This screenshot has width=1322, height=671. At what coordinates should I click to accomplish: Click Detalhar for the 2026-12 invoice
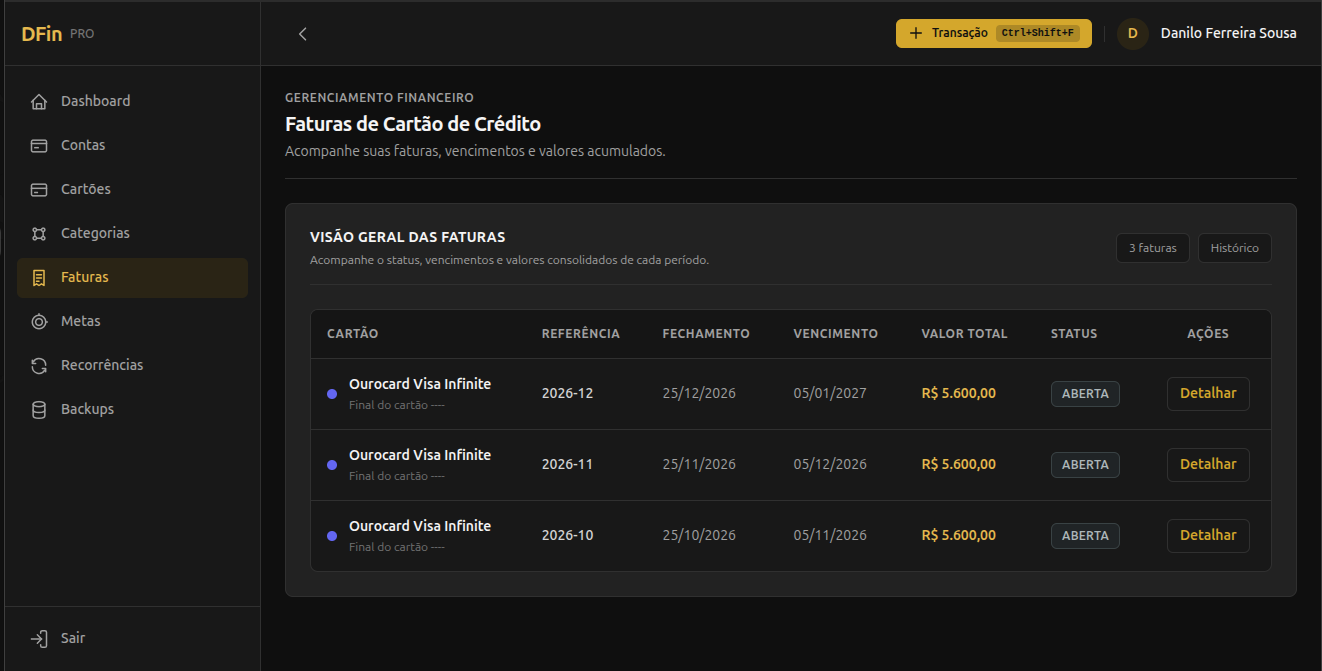click(1208, 393)
